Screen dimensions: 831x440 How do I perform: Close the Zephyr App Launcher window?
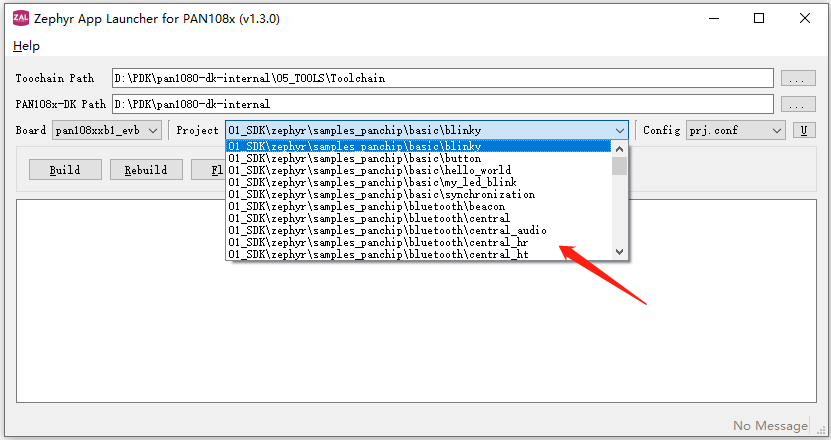[x=805, y=18]
